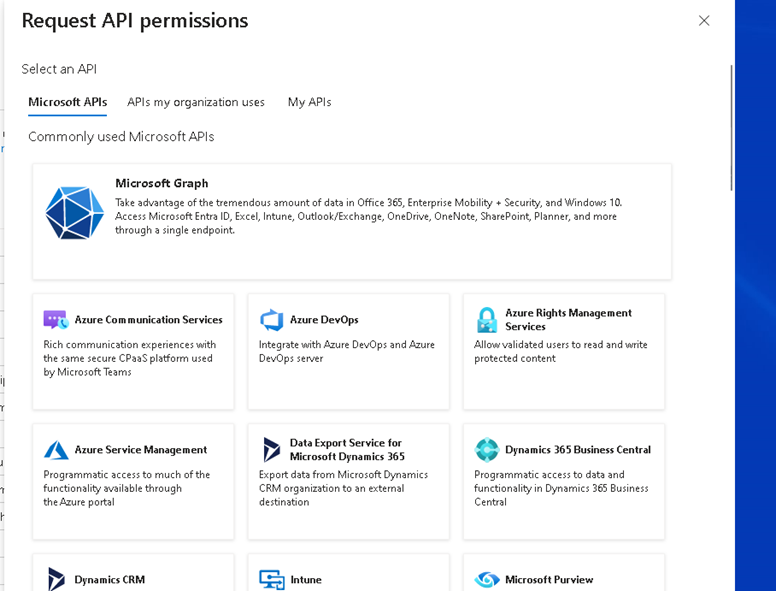Click the Microsoft Graph description text
The width and height of the screenshot is (776, 591).
click(x=369, y=216)
